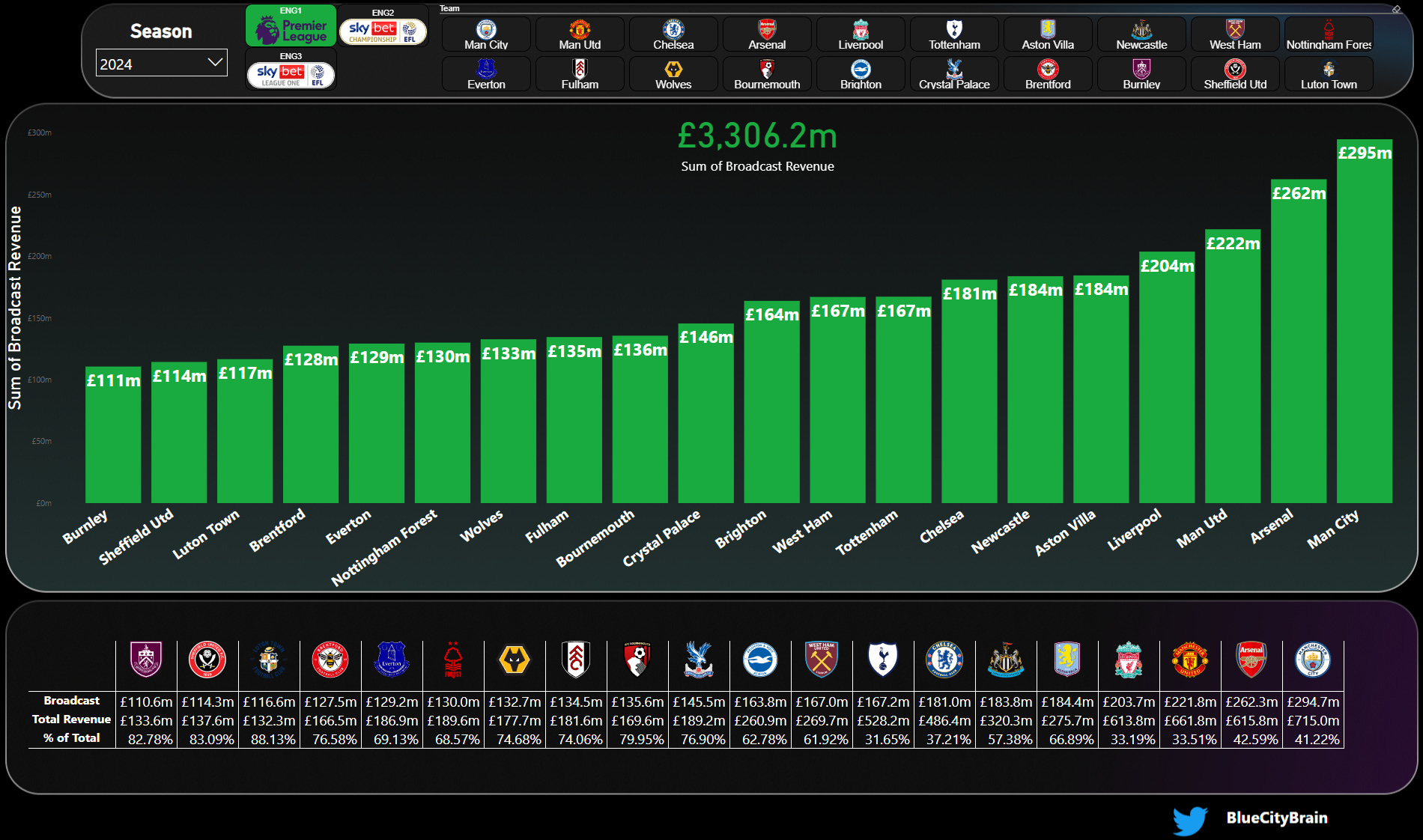1423x840 pixels.
Task: Pick Bournemouth from the team slicer
Action: [767, 74]
